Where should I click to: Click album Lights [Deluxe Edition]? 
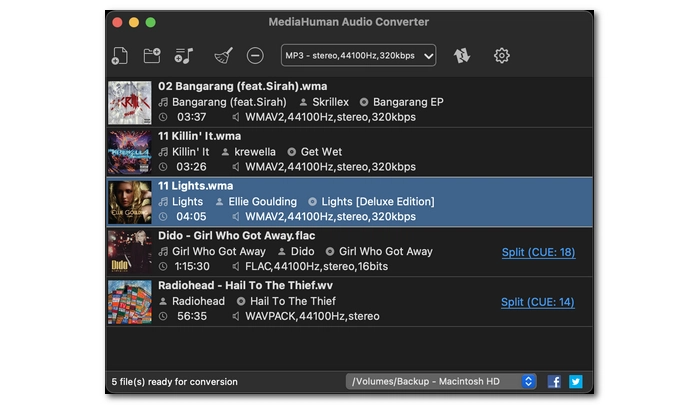click(x=378, y=202)
